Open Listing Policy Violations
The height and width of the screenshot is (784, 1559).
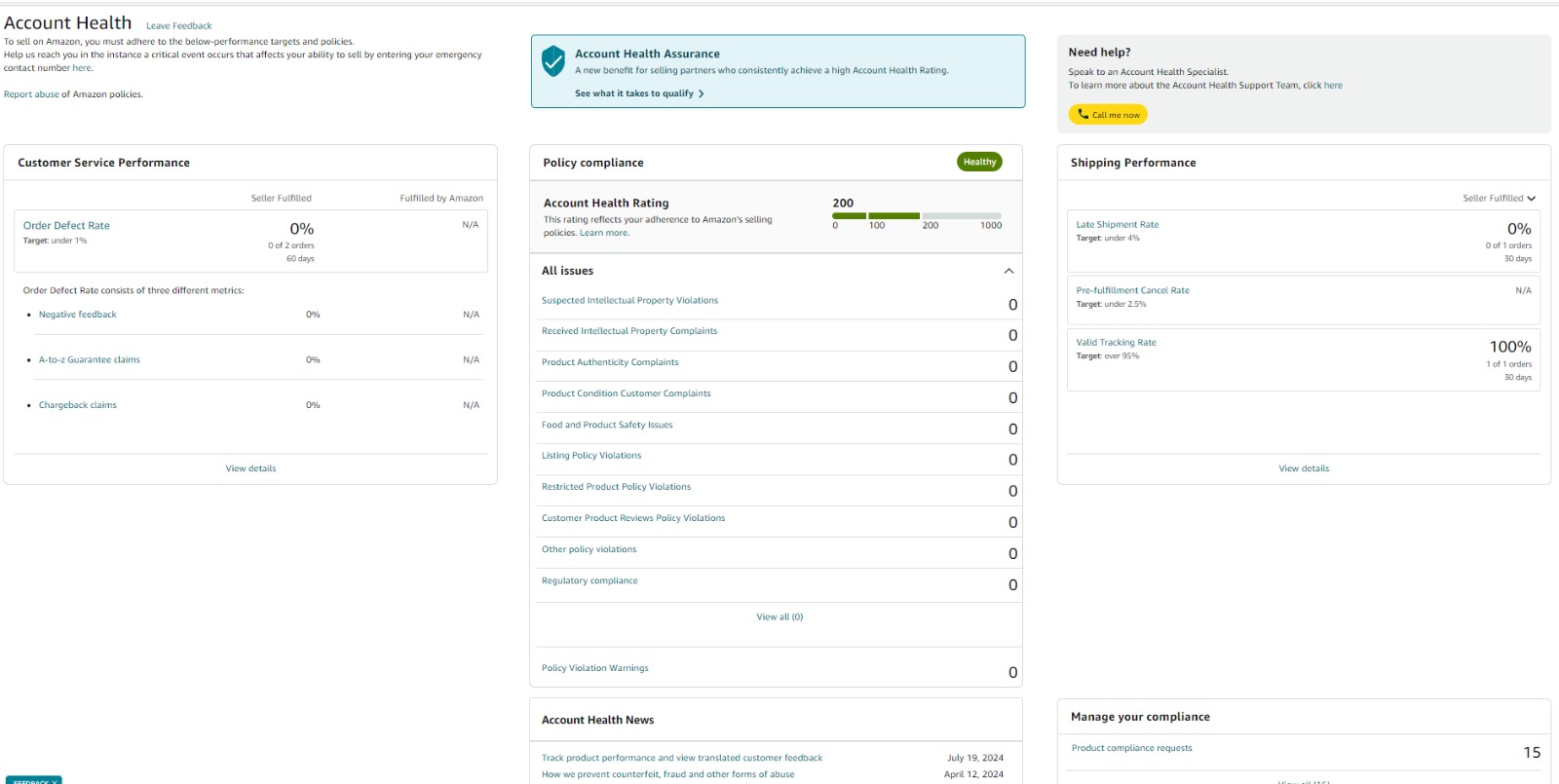(591, 456)
